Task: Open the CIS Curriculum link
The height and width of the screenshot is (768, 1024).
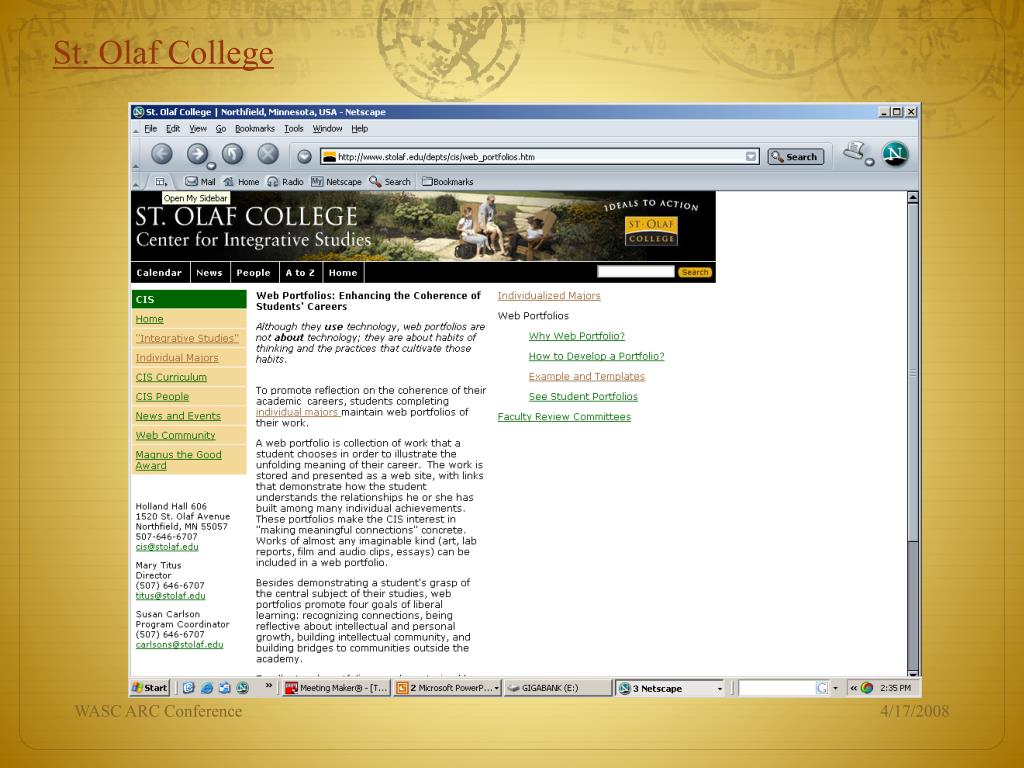Action: 171,377
